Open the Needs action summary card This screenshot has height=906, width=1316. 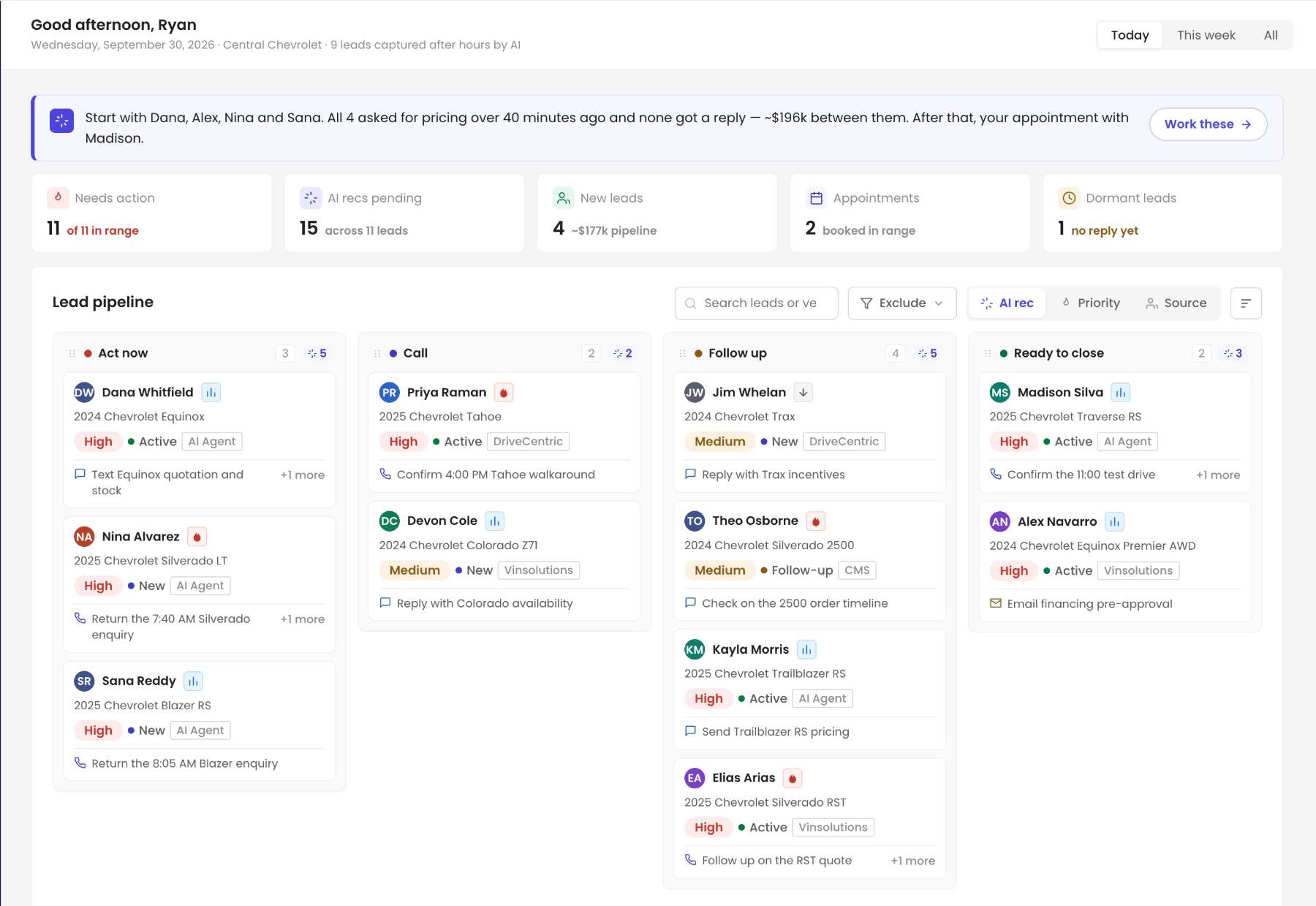point(151,213)
